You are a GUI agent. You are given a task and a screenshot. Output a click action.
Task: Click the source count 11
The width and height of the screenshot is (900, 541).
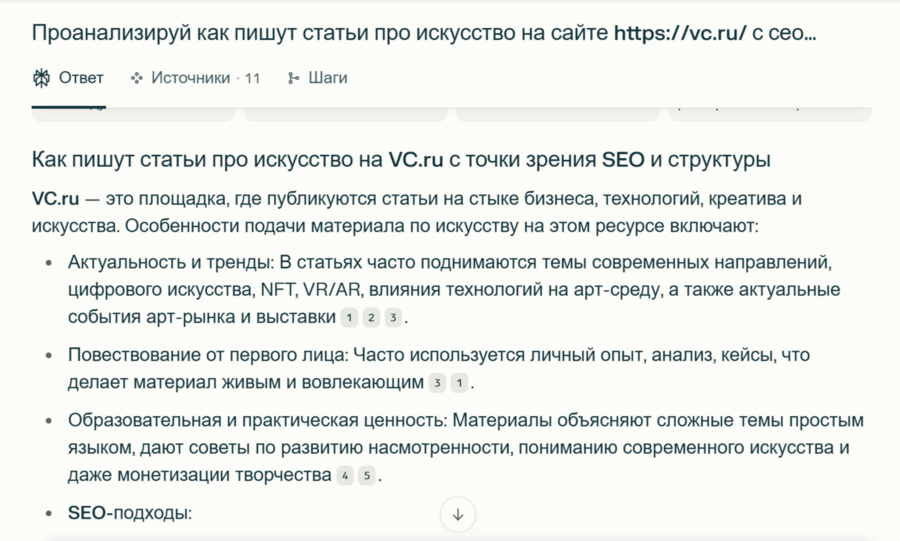(x=252, y=78)
